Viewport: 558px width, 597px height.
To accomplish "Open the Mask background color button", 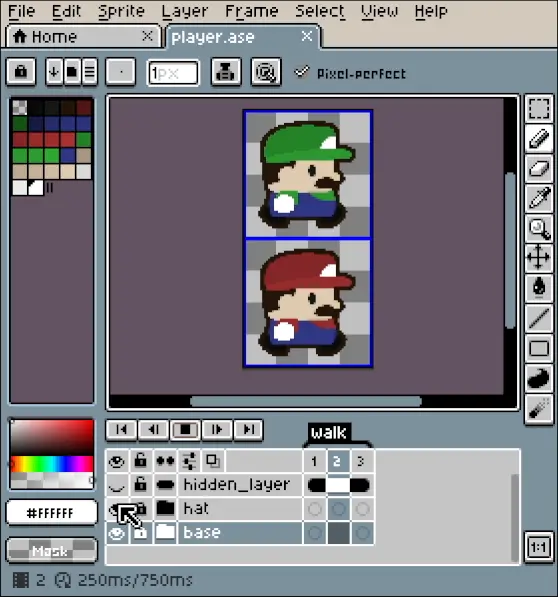I will click(51, 551).
